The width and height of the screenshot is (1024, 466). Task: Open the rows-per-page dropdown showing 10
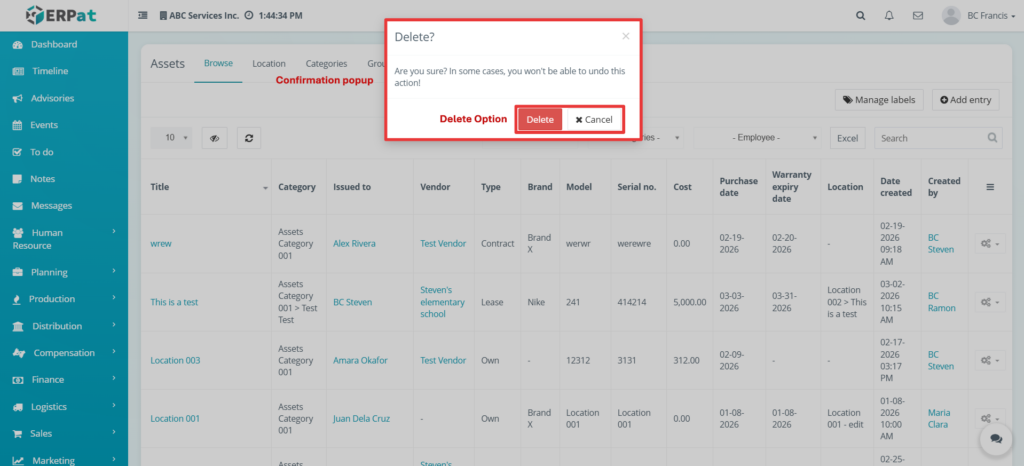click(176, 138)
